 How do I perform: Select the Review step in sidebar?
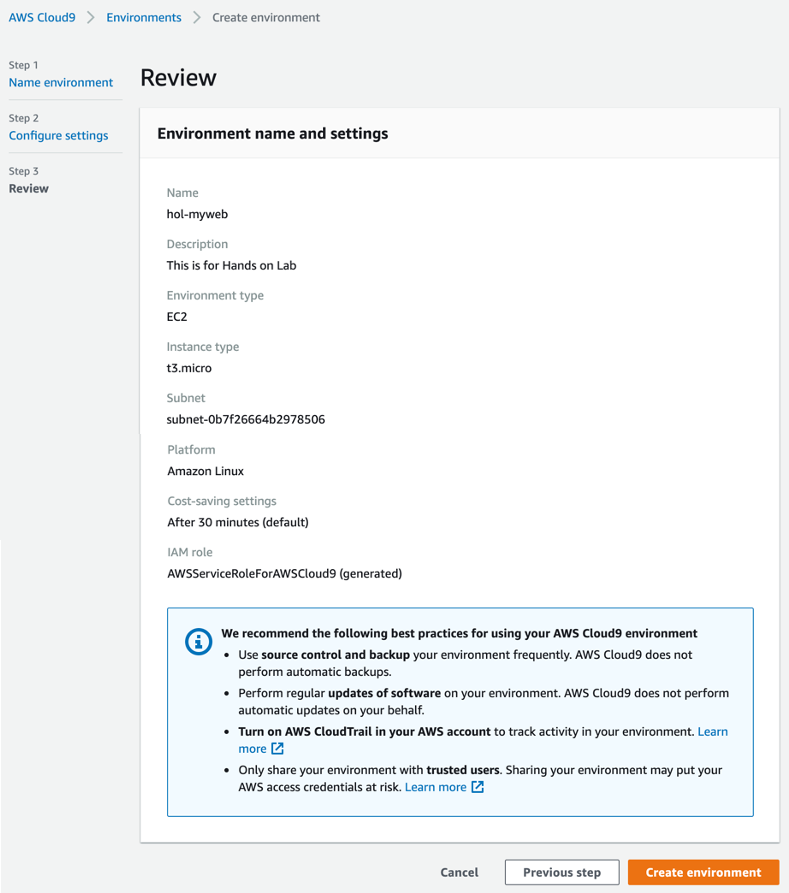pos(28,189)
